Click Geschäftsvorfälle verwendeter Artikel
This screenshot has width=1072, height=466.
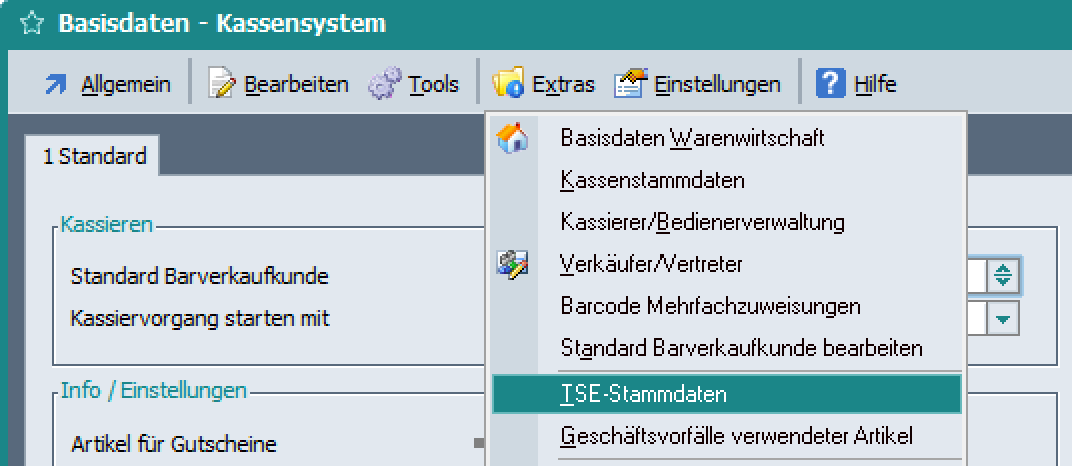[736, 436]
